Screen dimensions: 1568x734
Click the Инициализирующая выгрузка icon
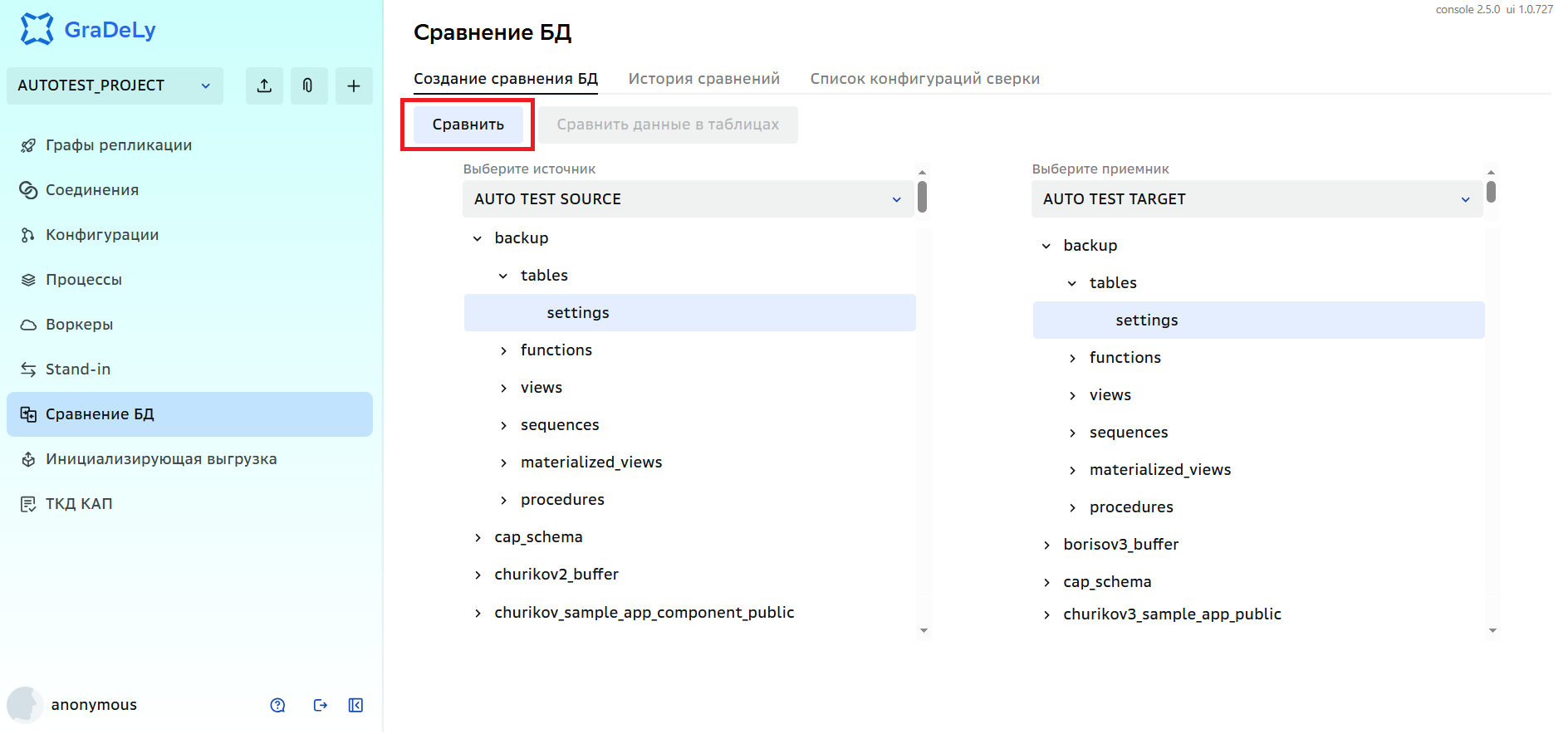28,459
